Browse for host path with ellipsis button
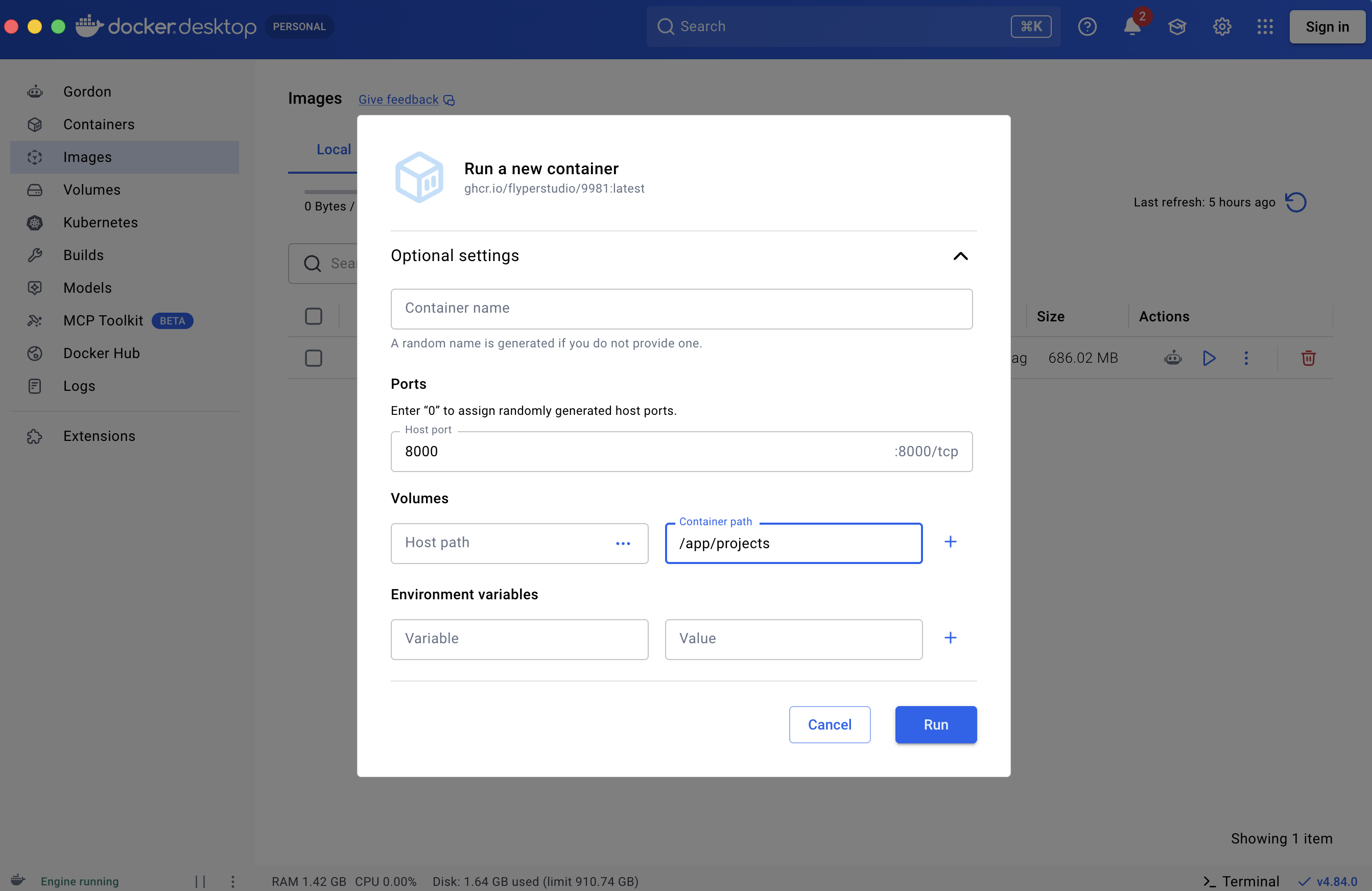Image resolution: width=1372 pixels, height=891 pixels. click(x=623, y=544)
